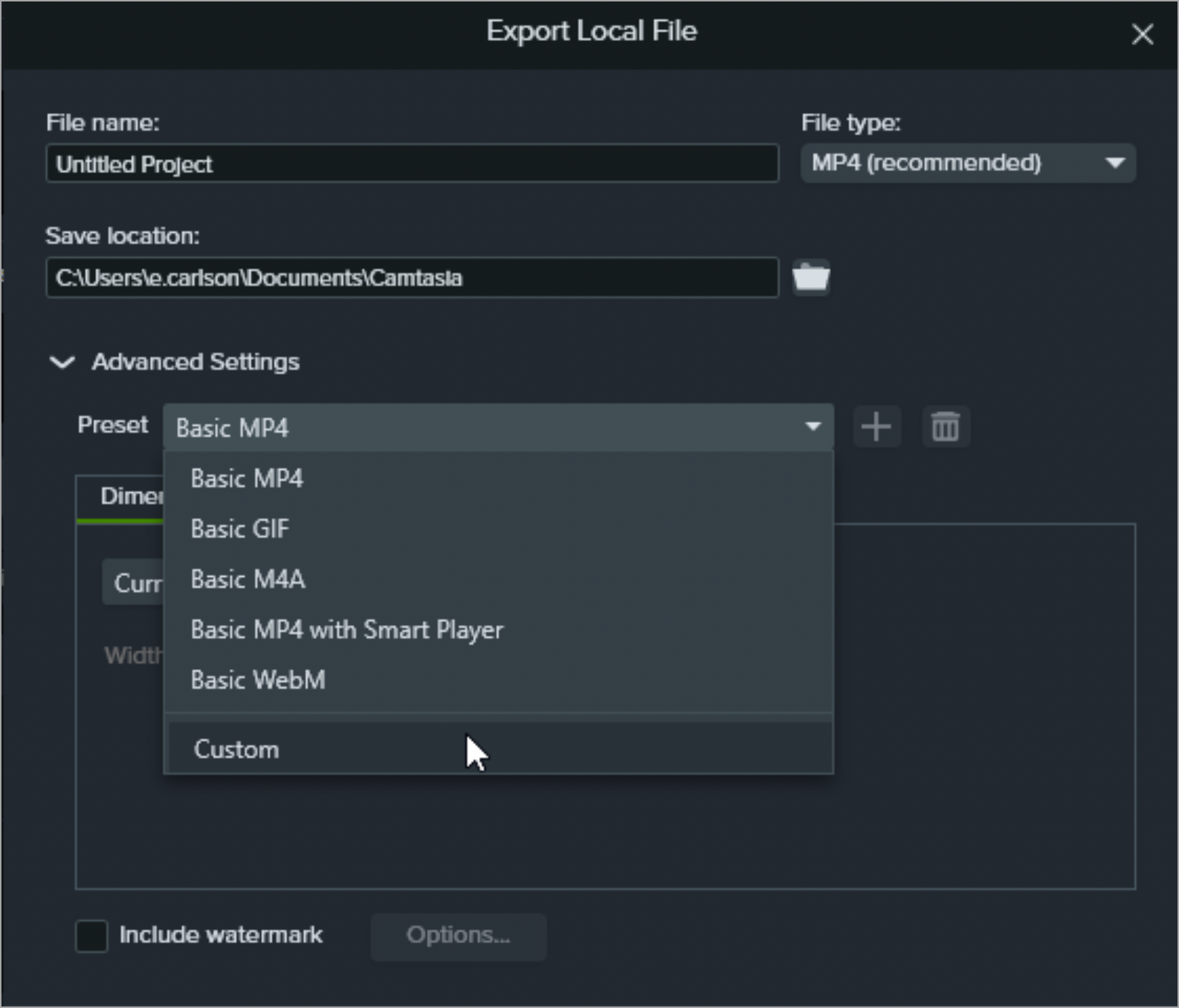This screenshot has width=1179, height=1008.
Task: Open the browse folder icon for save location
Action: point(811,278)
